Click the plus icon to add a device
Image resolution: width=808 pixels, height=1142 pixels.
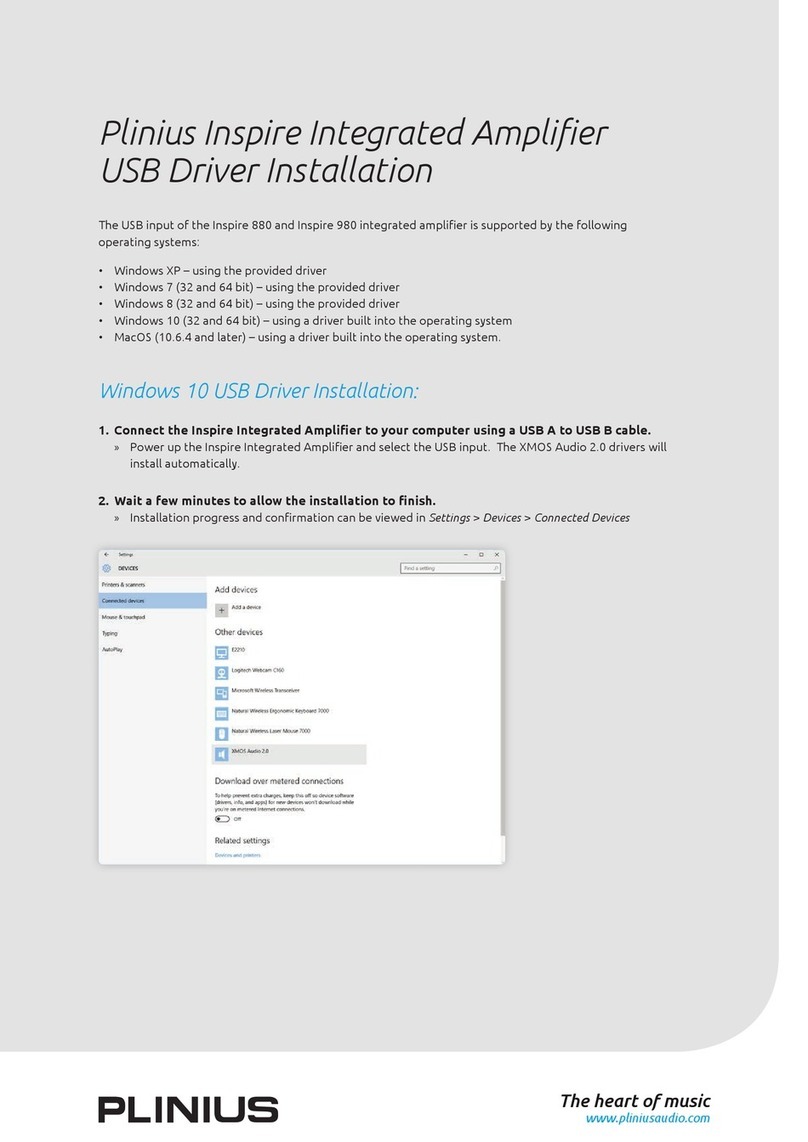(x=221, y=610)
